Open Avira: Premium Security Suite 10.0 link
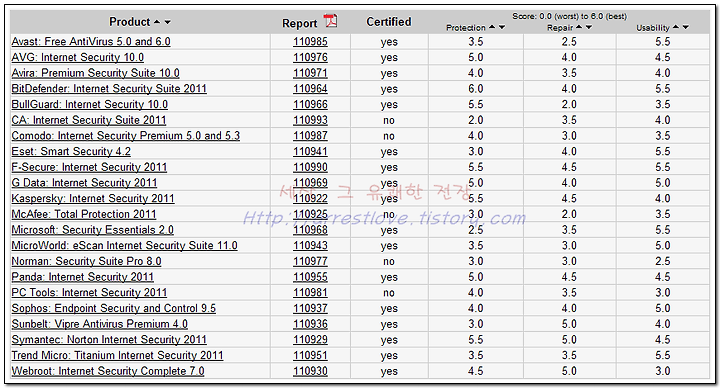The width and height of the screenshot is (720, 388). point(96,73)
